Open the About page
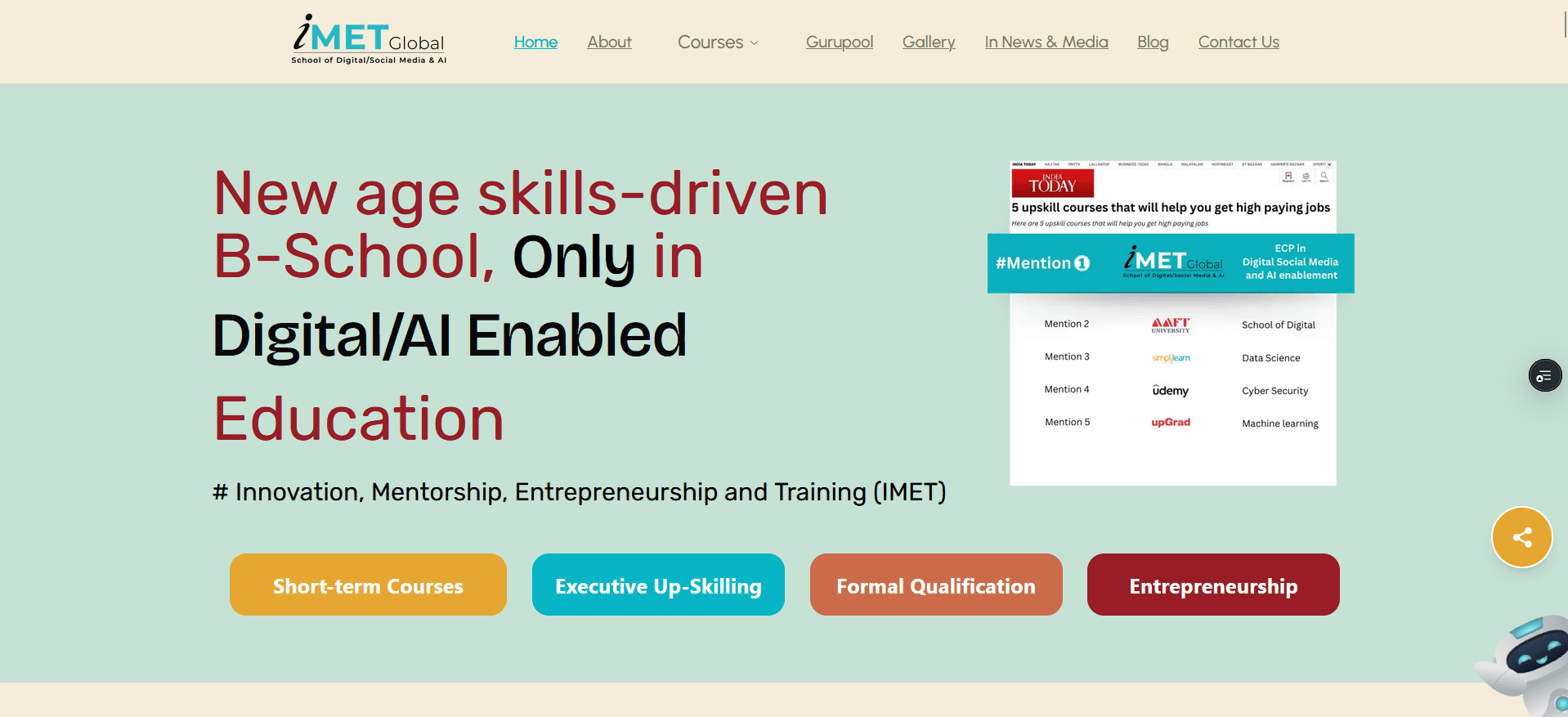The width and height of the screenshot is (1568, 717). pyautogui.click(x=609, y=43)
